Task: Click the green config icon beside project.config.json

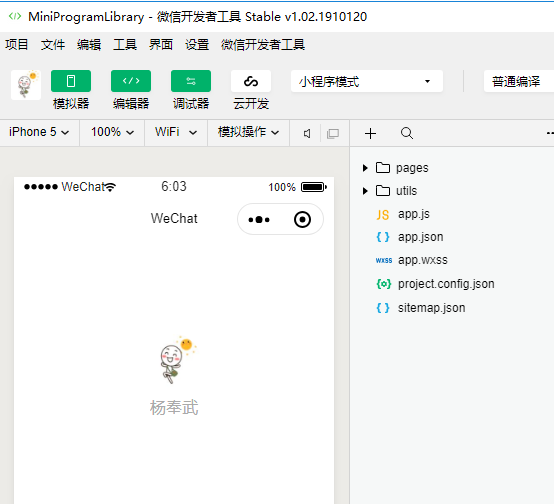Action: (x=384, y=284)
